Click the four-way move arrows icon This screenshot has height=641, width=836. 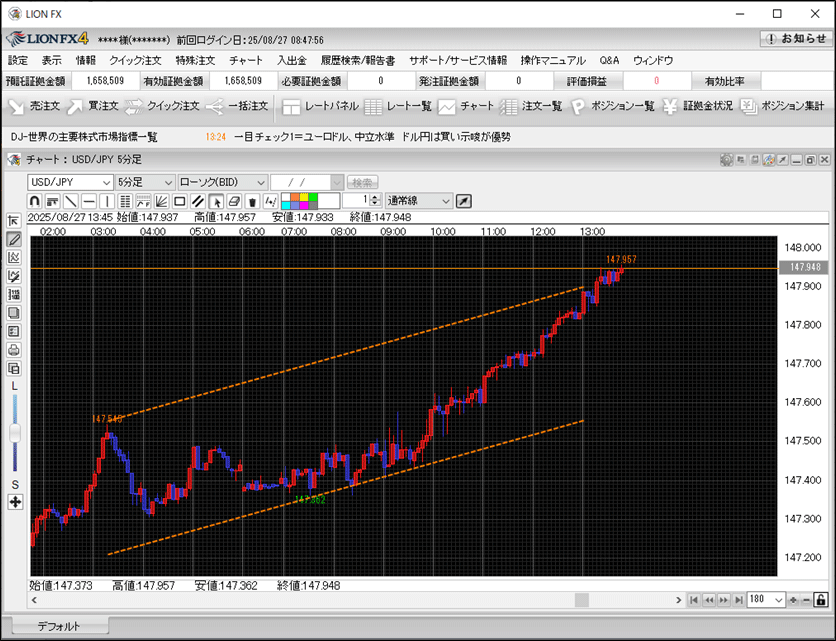(15, 502)
